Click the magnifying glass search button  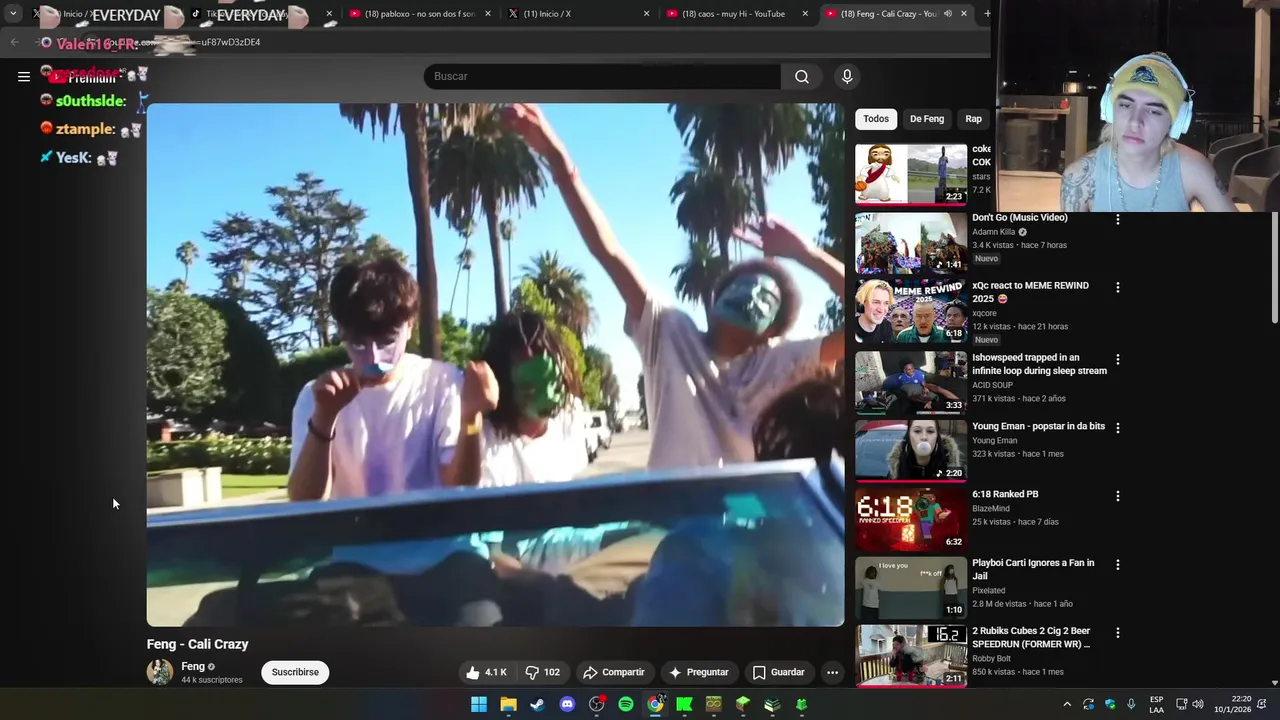click(802, 76)
